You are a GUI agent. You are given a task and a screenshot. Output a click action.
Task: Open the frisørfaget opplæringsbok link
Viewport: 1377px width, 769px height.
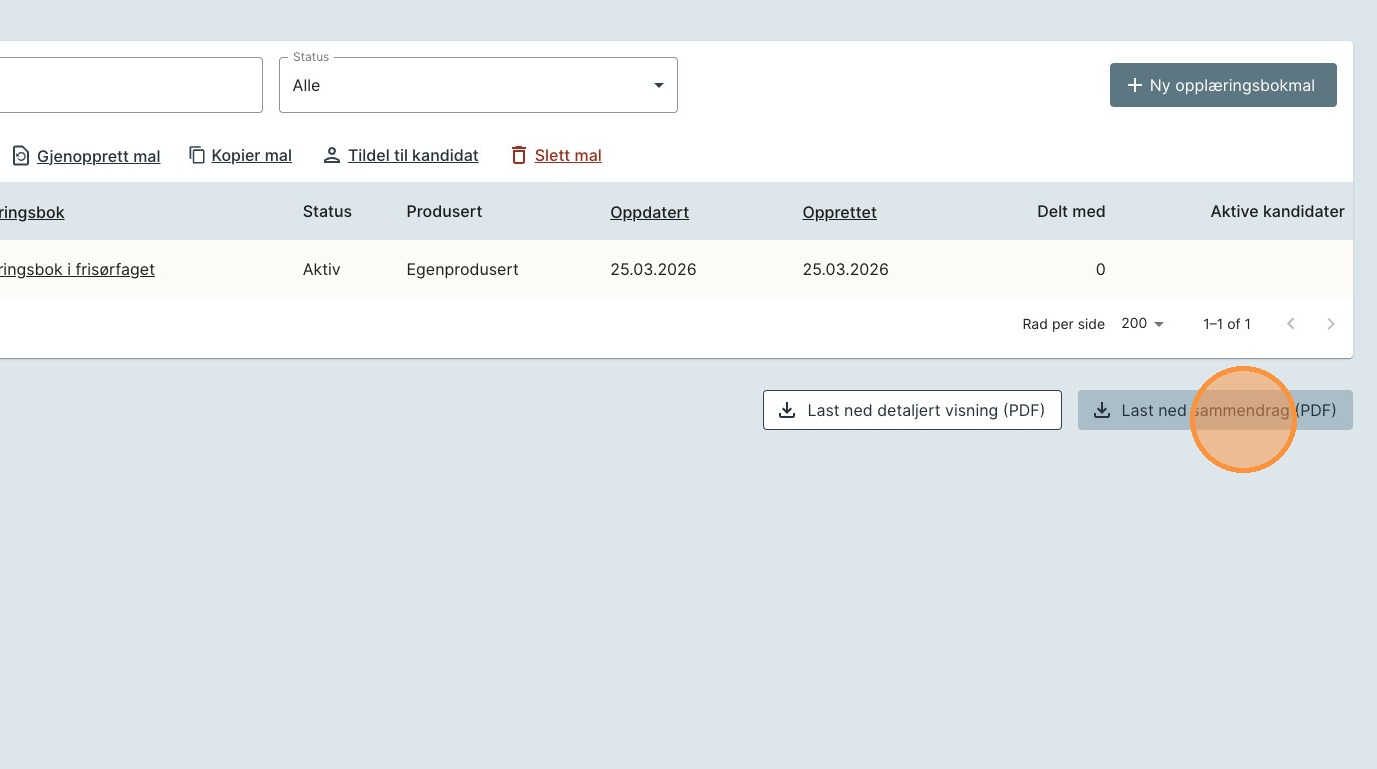click(x=77, y=269)
